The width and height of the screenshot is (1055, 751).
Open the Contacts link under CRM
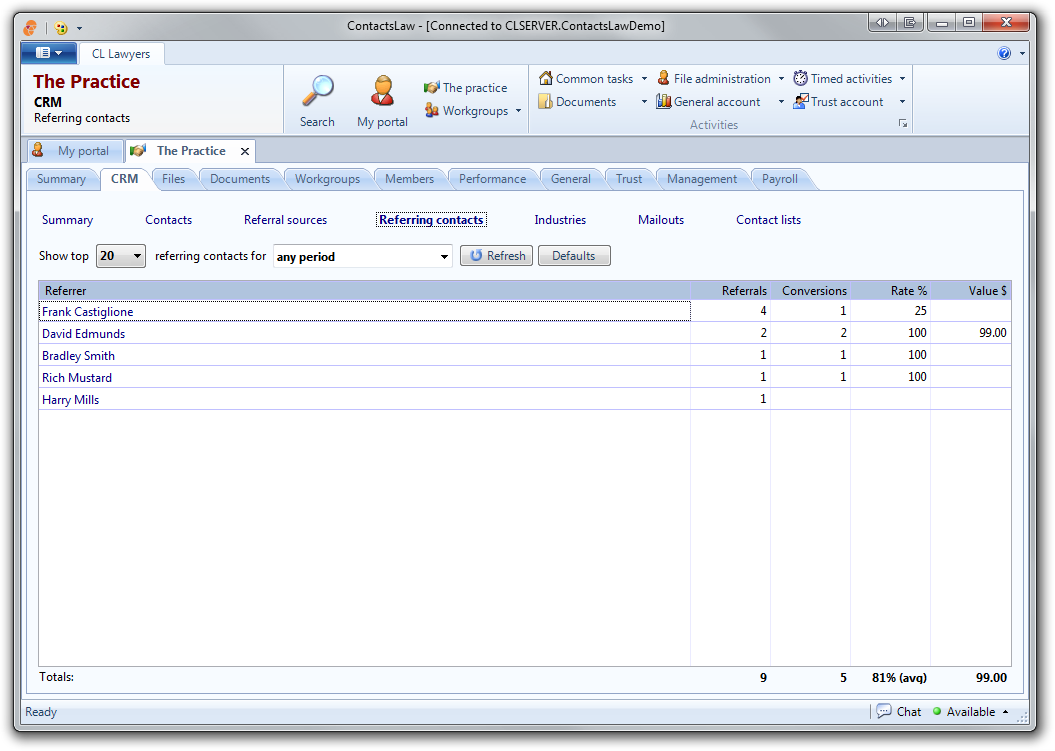[168, 220]
